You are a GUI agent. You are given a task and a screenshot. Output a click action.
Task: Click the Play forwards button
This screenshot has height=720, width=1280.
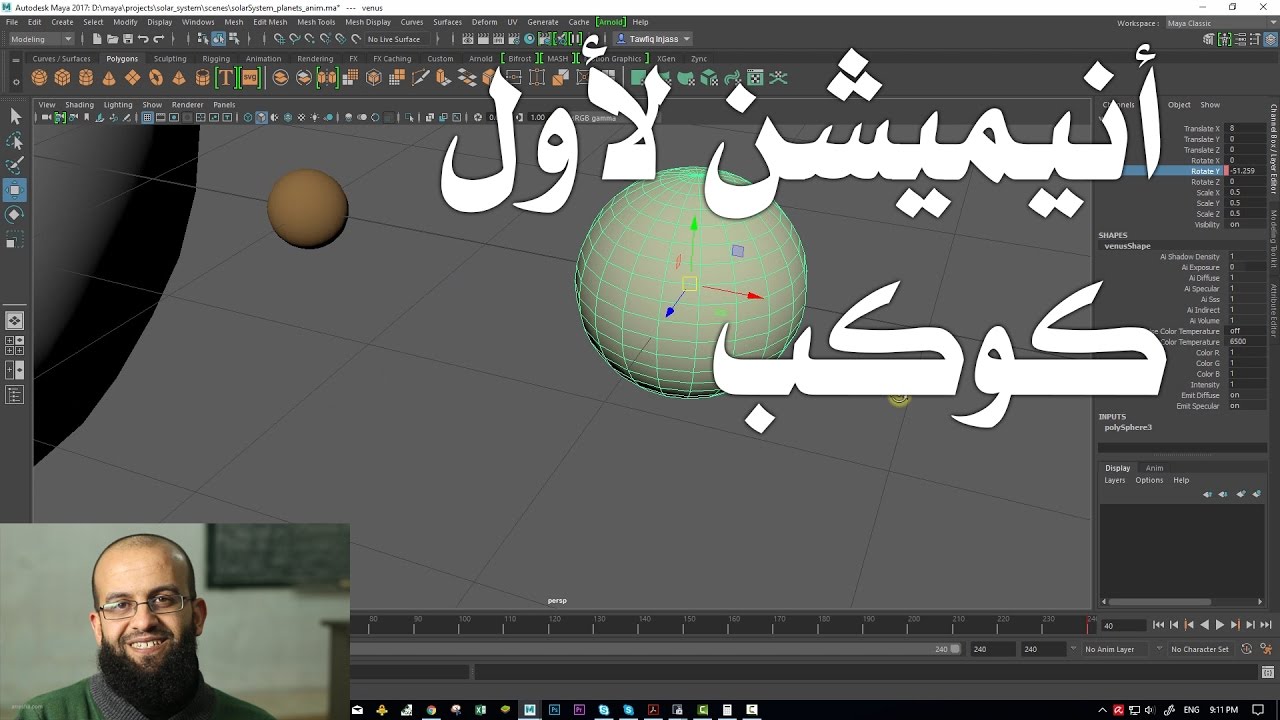tap(1219, 625)
